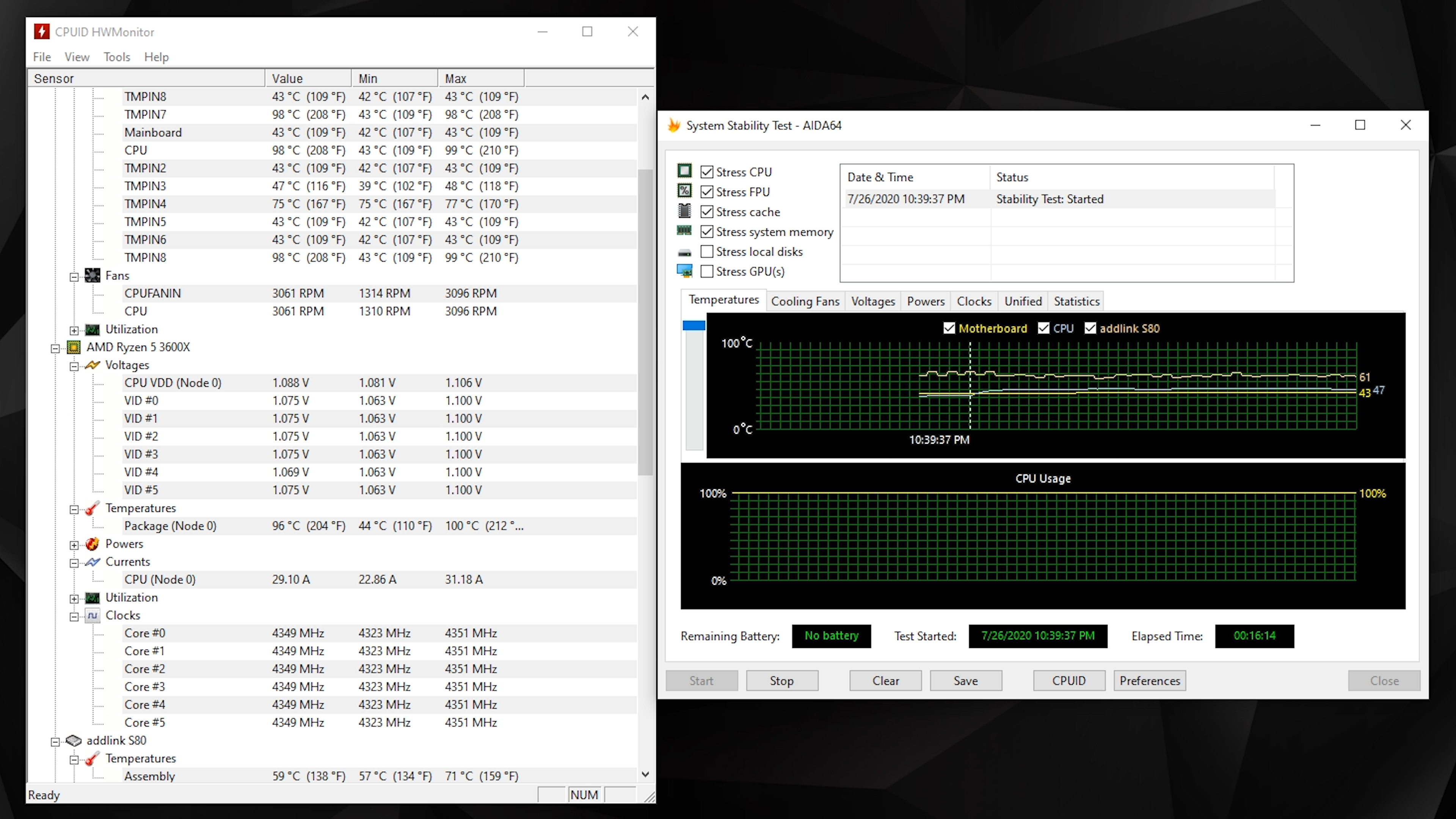Viewport: 1456px width, 819px height.
Task: Open the Statistics tab
Action: [x=1077, y=301]
